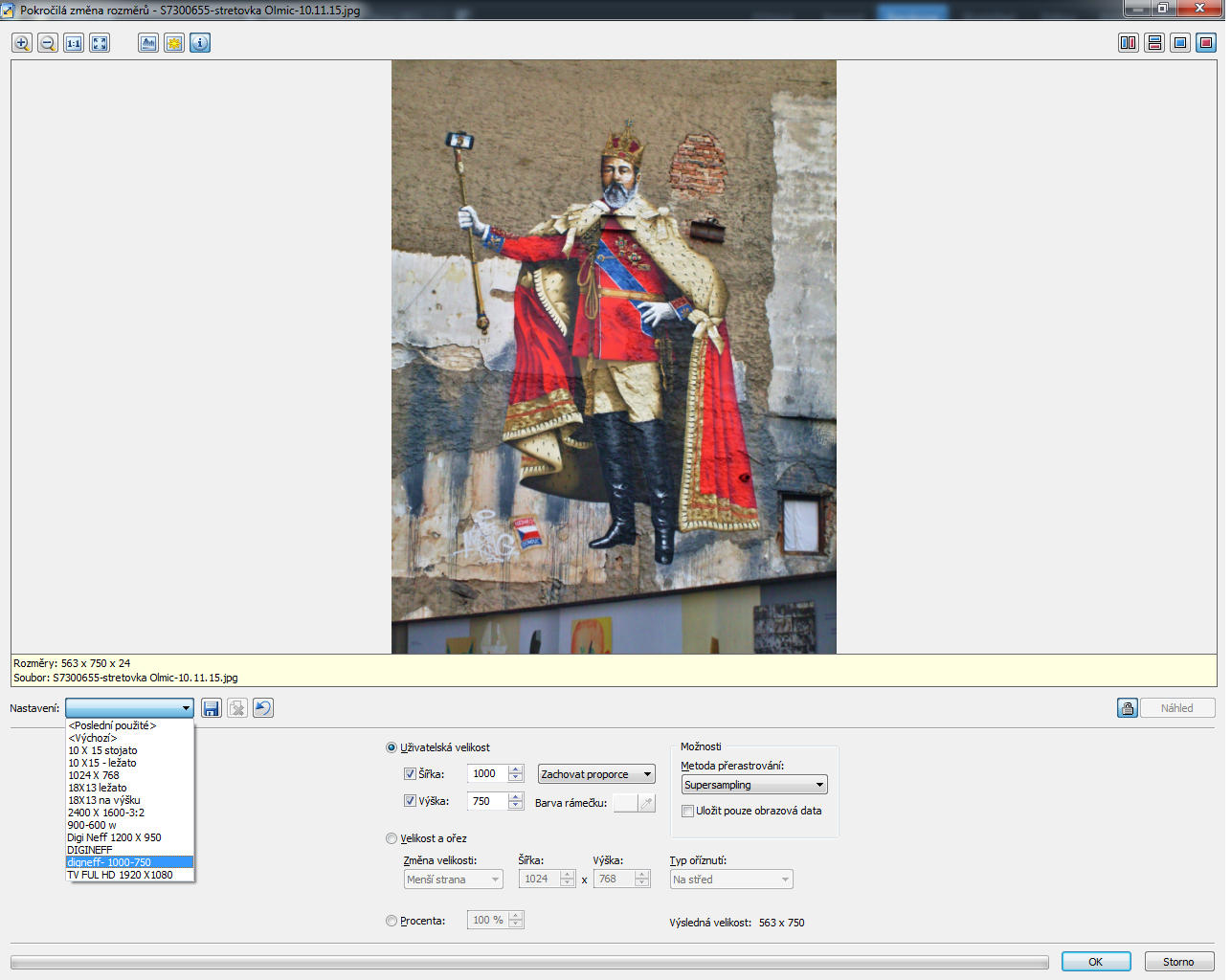Screen dimensions: 1231x980
Task: Toggle the Šířka checkbox
Action: point(410,774)
